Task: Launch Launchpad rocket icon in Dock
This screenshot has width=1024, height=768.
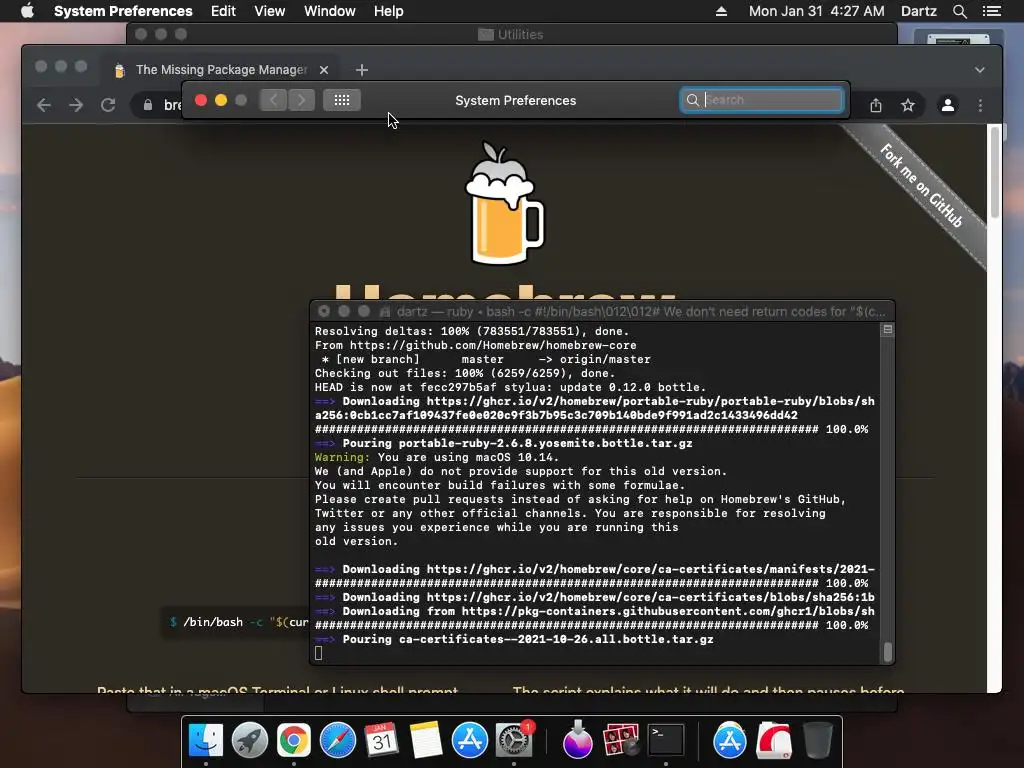Action: coord(249,740)
